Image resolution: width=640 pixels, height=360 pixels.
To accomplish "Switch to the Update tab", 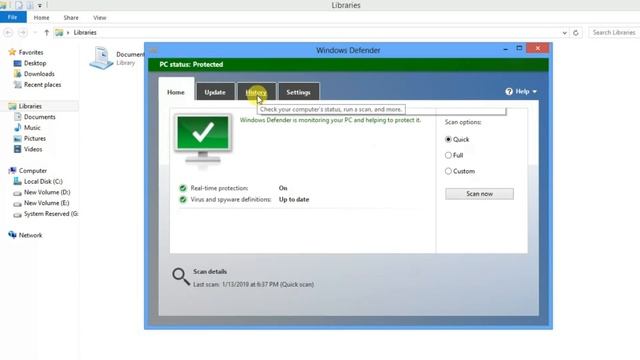I will click(x=215, y=92).
